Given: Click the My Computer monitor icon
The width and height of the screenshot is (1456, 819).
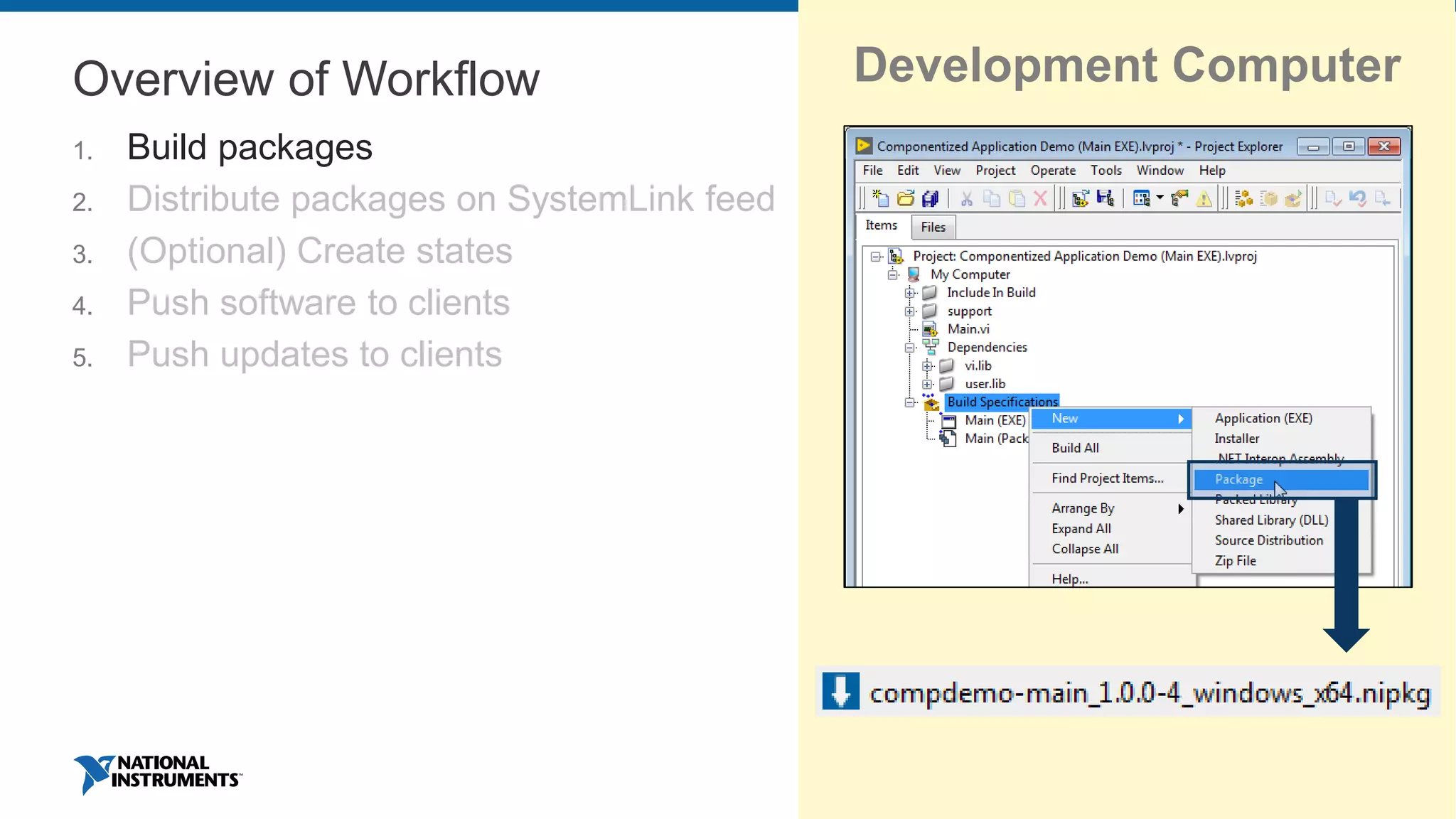Looking at the screenshot, I should [914, 274].
